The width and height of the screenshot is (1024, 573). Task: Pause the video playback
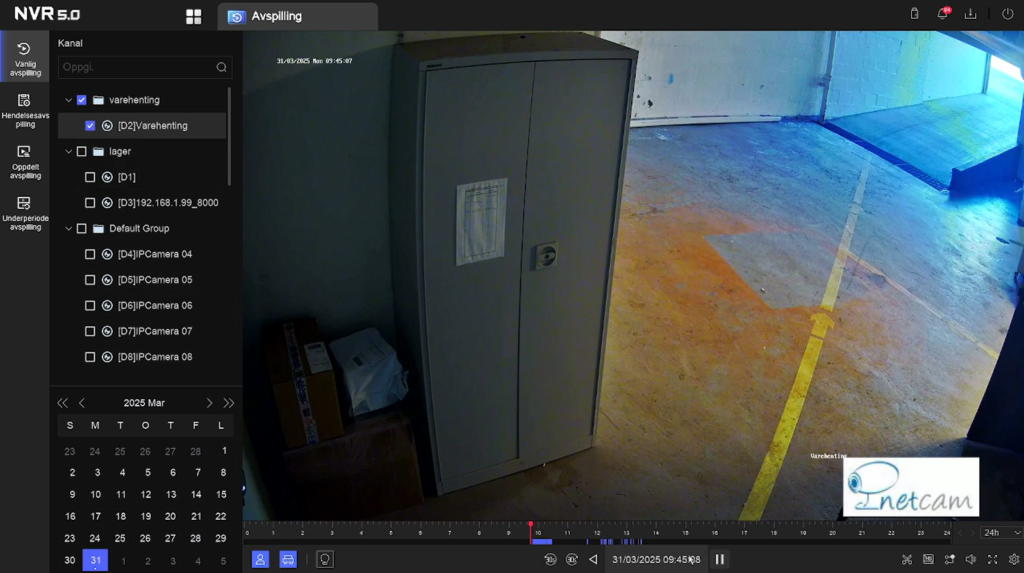tap(719, 559)
